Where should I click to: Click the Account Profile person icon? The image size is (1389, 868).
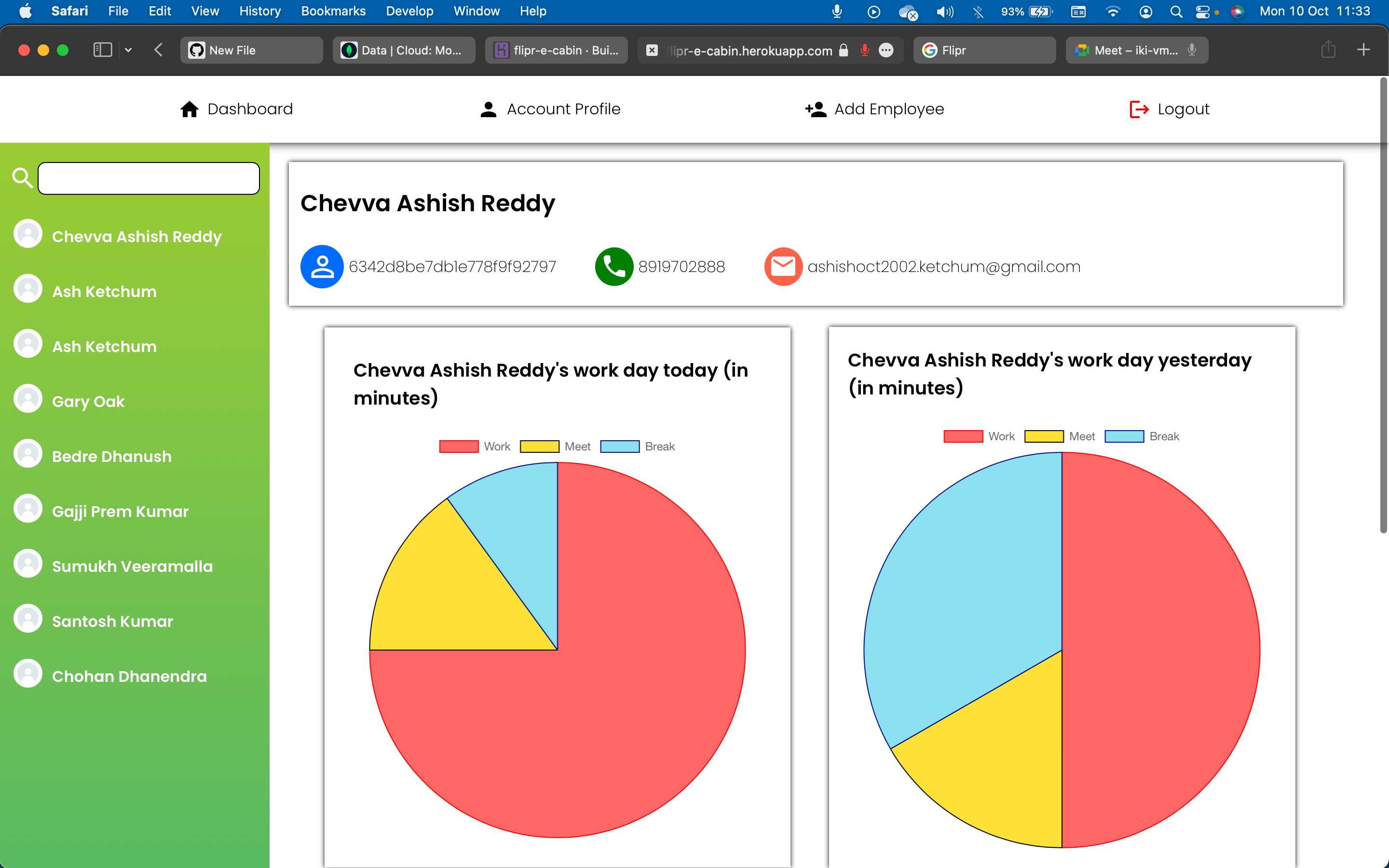(488, 109)
